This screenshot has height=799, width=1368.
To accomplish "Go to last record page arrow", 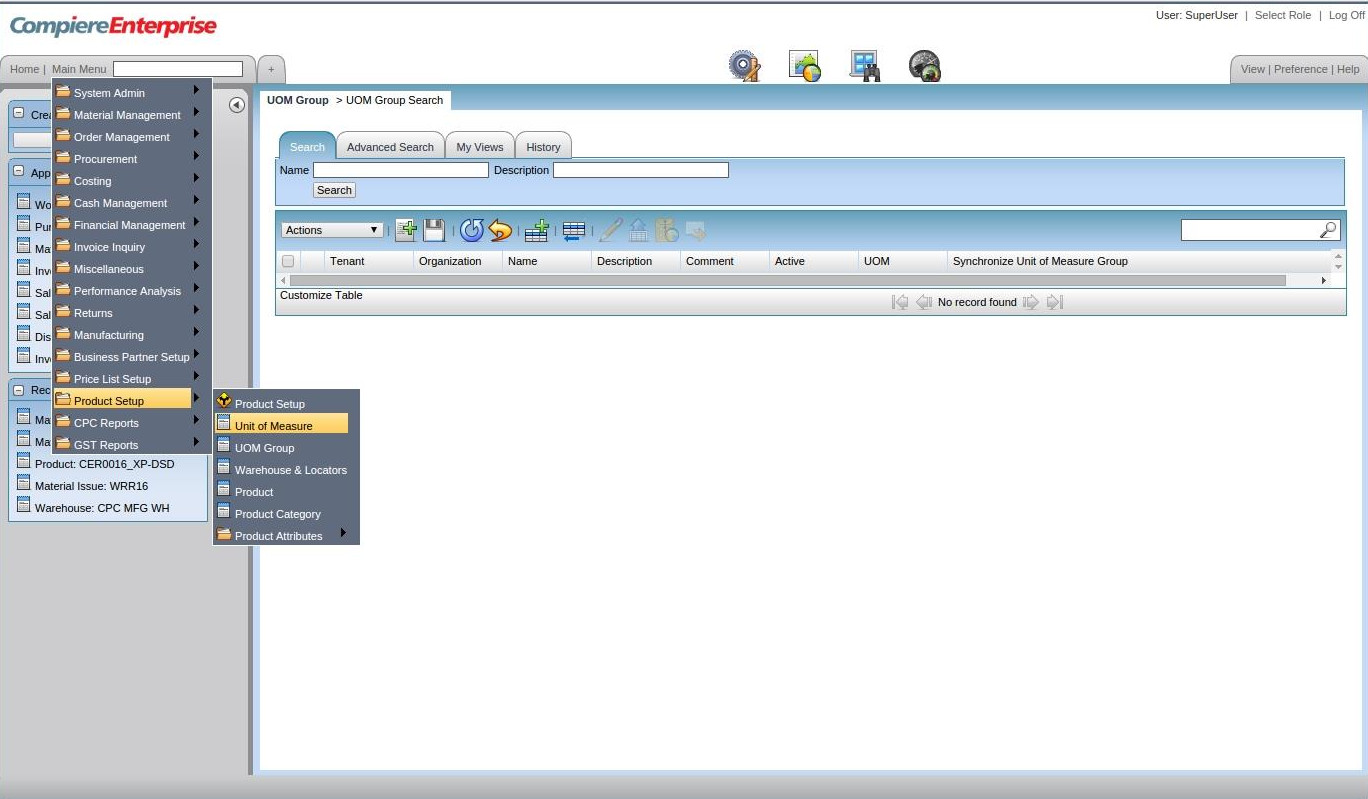I will pos(1054,302).
